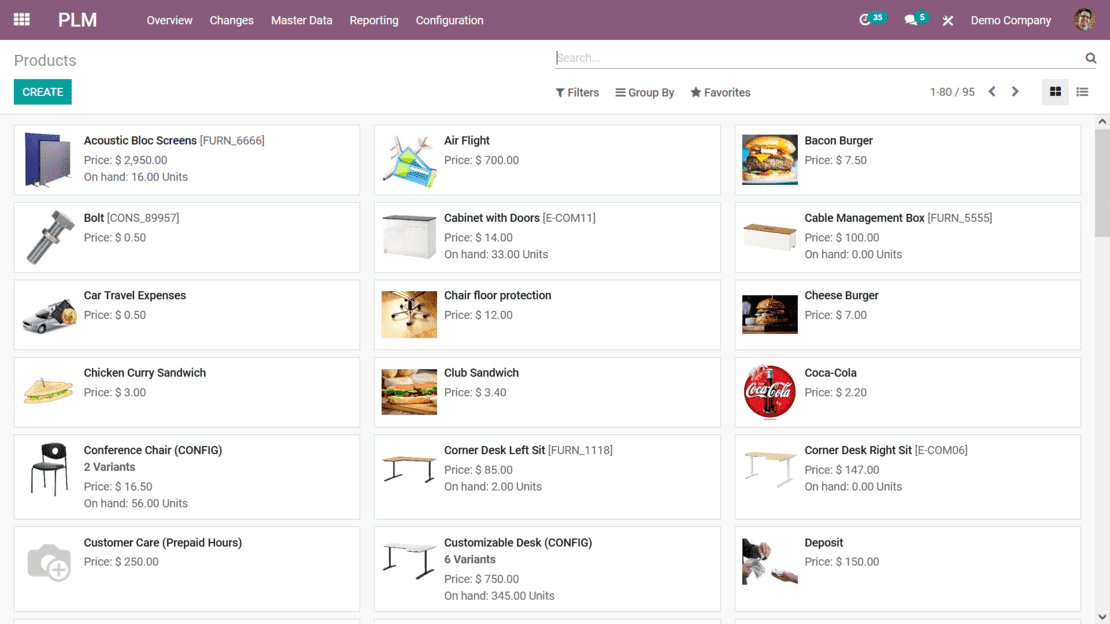1110x624 pixels.
Task: Open the Master Data menu
Action: 301,20
